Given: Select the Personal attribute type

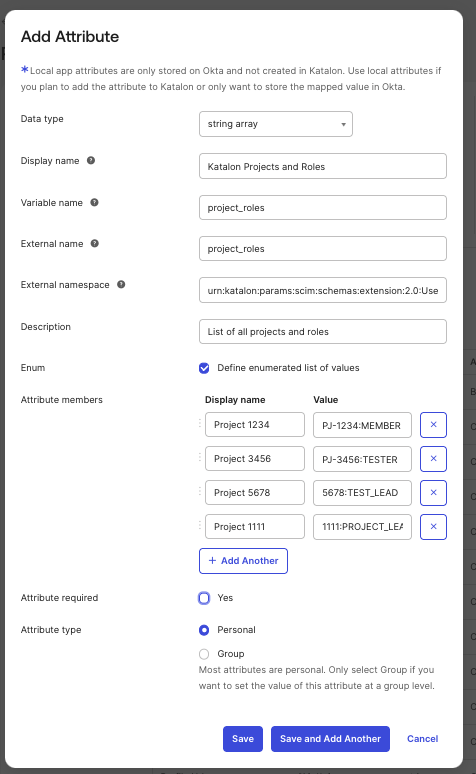Looking at the screenshot, I should point(204,630).
